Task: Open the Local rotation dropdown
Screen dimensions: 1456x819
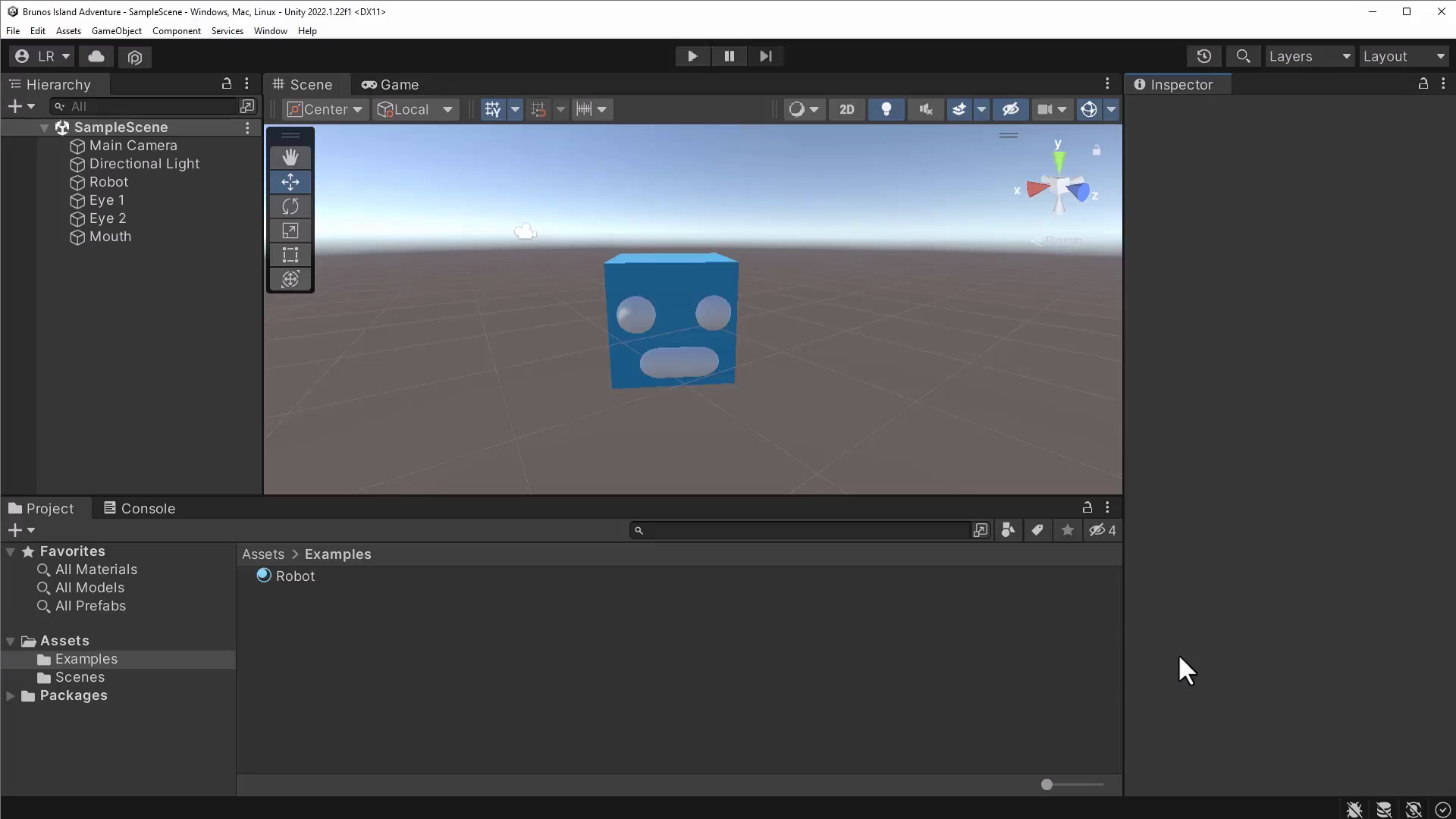Action: 416,109
